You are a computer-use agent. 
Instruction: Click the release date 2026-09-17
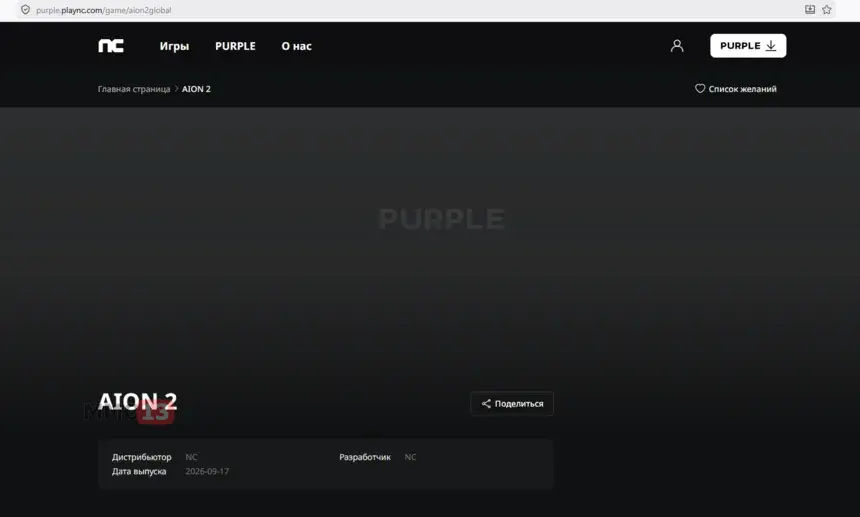207,471
